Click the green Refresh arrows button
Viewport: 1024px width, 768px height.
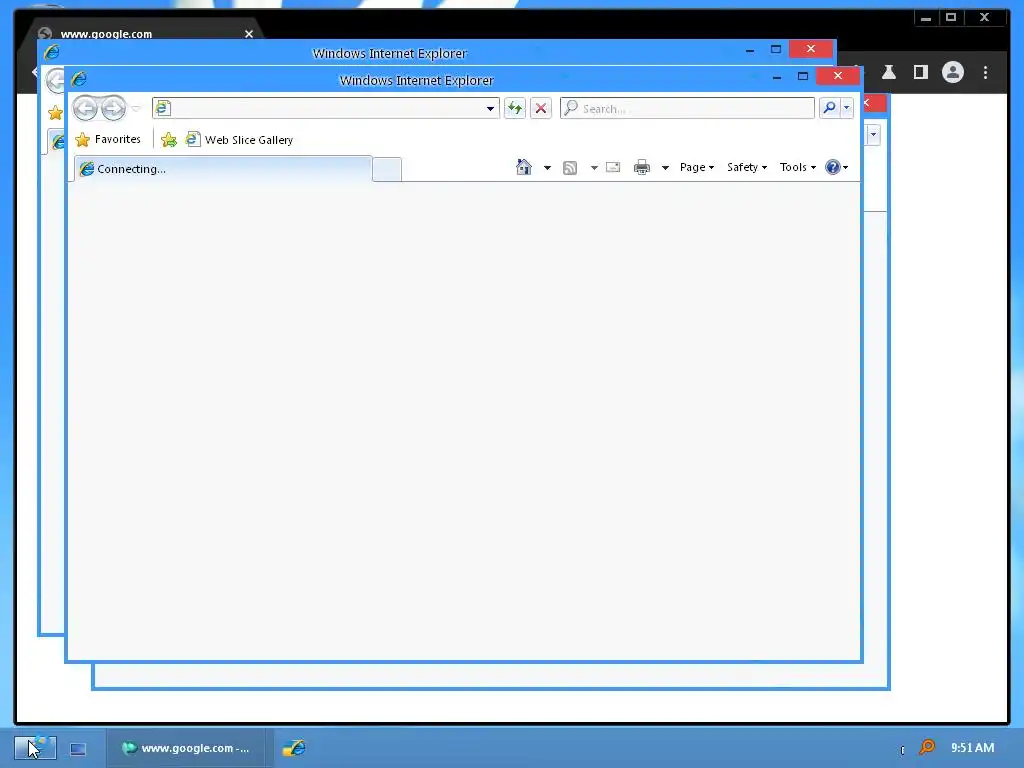pyautogui.click(x=515, y=108)
